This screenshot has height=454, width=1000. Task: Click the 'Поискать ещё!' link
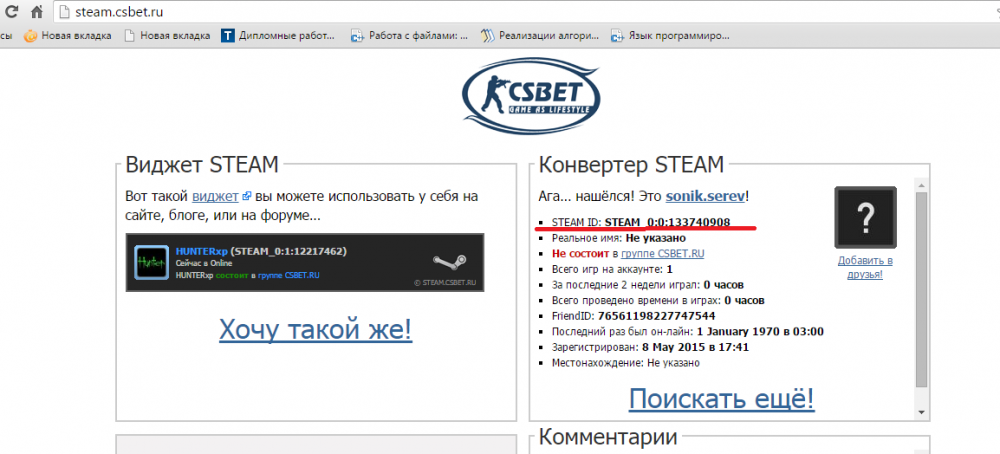[x=721, y=399]
